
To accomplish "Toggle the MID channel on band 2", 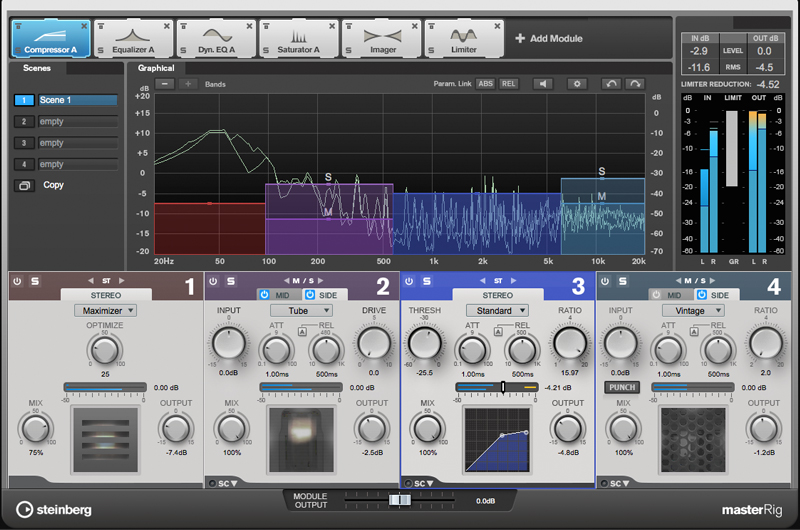I will (x=264, y=295).
